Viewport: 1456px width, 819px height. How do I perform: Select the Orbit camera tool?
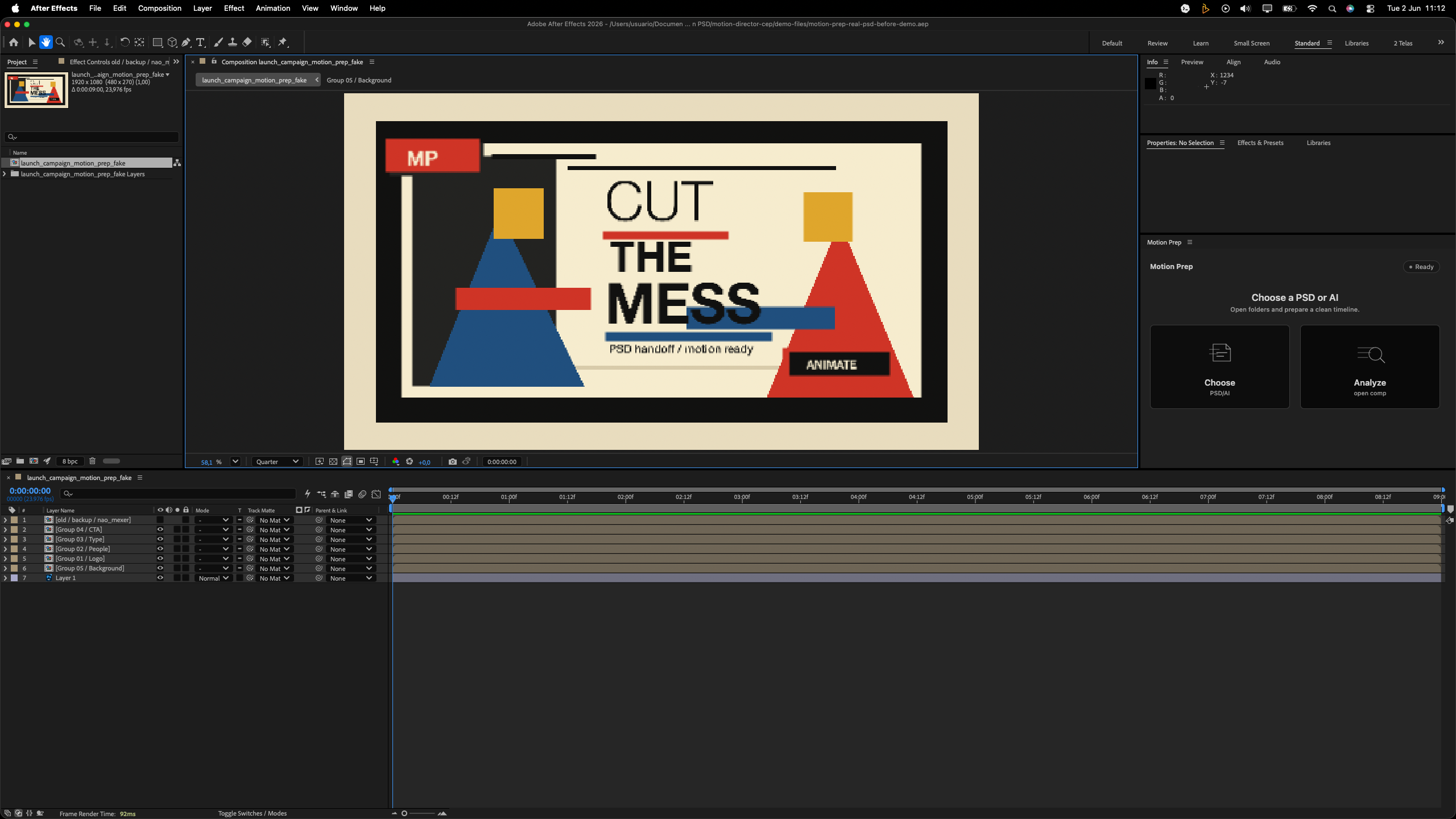[78, 42]
